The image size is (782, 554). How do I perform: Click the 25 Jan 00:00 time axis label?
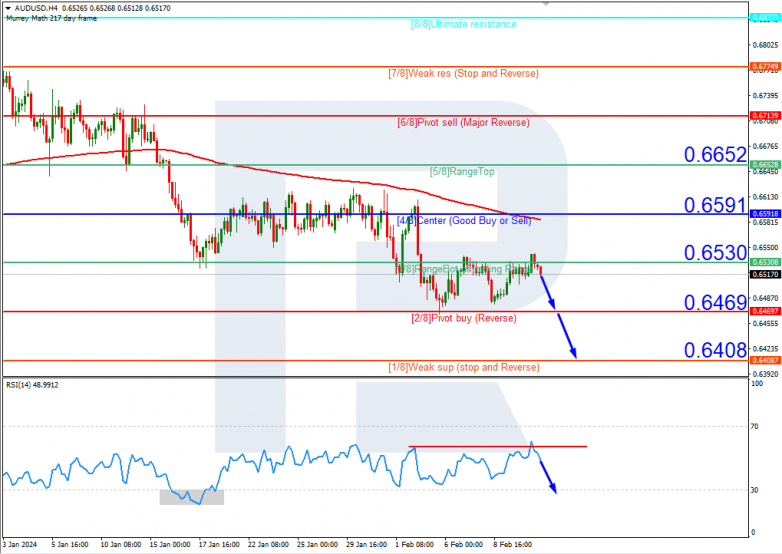click(317, 545)
